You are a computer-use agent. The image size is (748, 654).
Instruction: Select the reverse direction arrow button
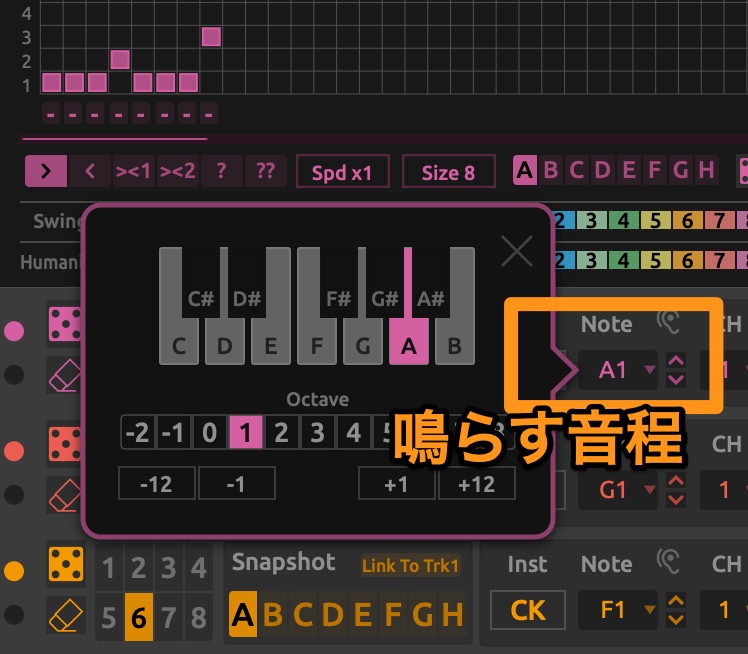point(90,171)
